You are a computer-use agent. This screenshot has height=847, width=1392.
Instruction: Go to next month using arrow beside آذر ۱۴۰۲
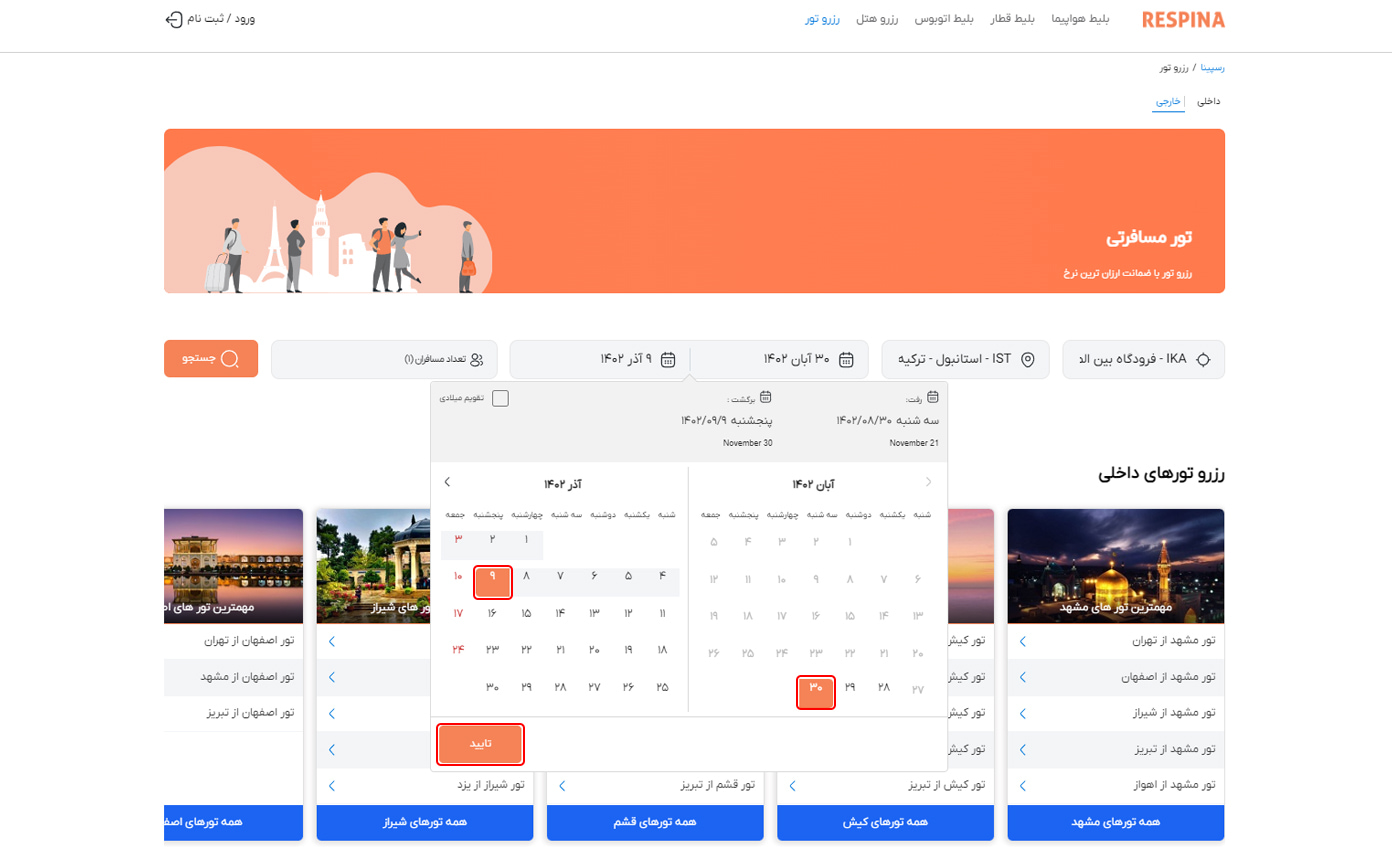click(447, 482)
